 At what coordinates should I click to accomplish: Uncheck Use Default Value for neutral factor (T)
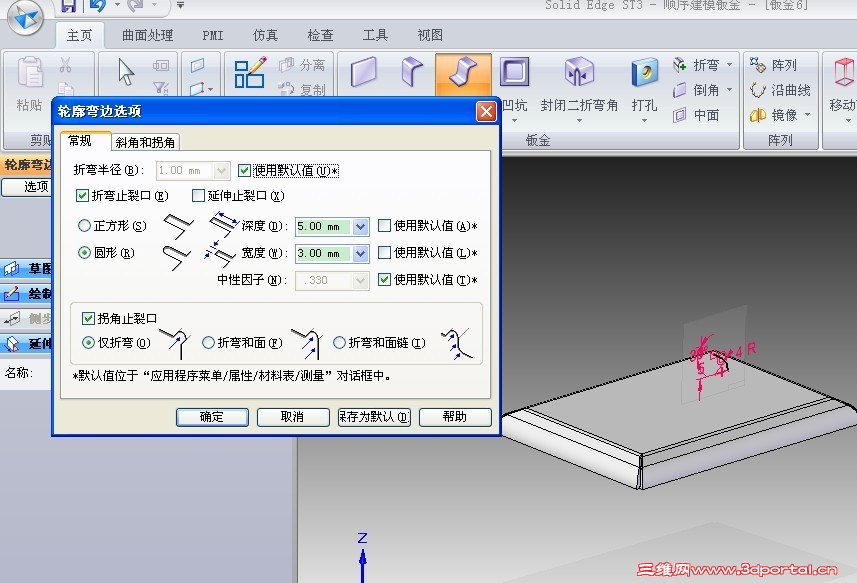point(384,279)
